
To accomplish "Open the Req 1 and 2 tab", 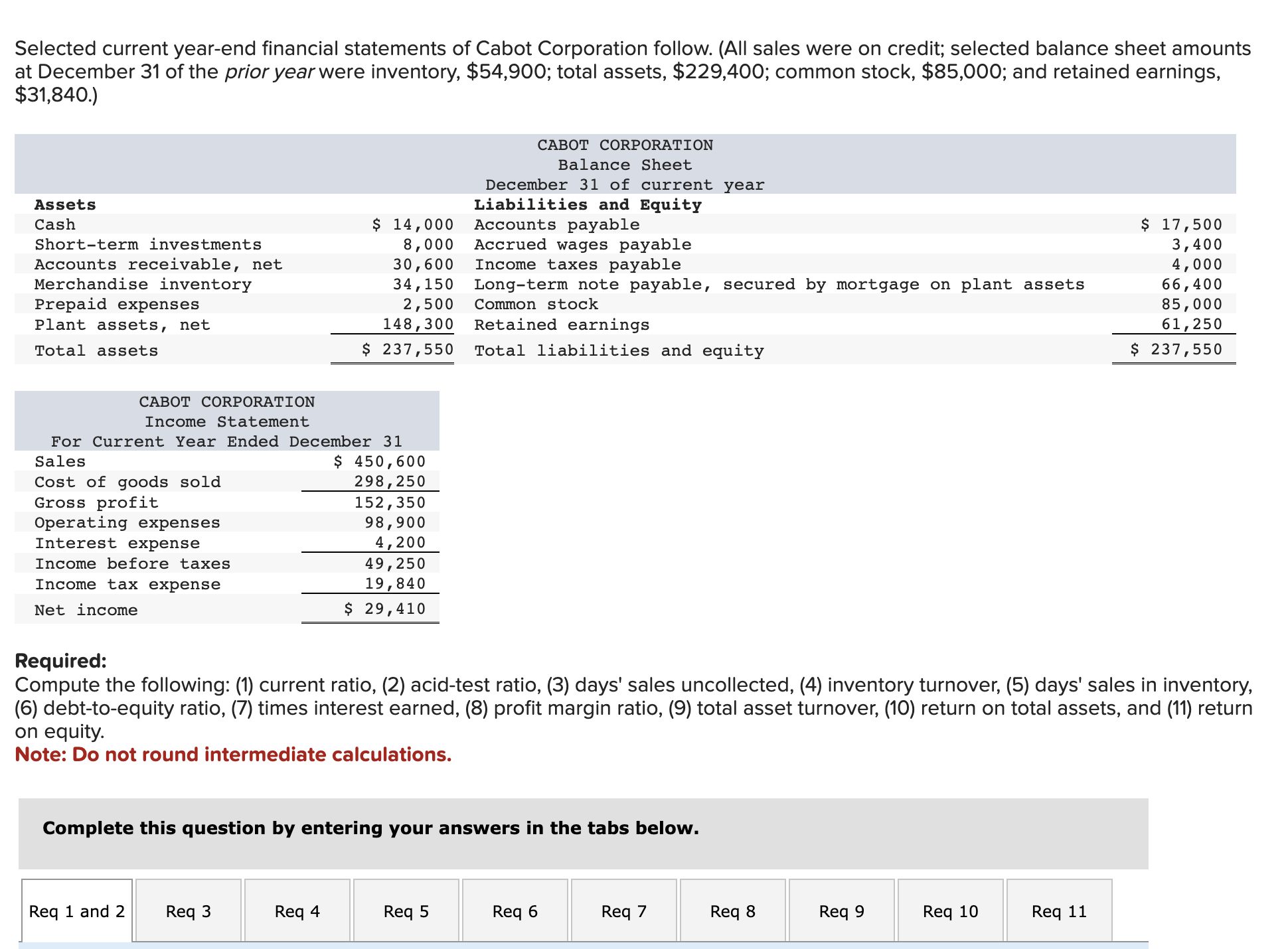I will click(x=77, y=911).
